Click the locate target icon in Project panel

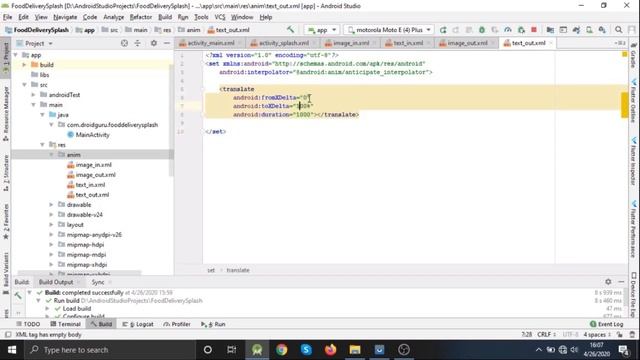pos(124,43)
